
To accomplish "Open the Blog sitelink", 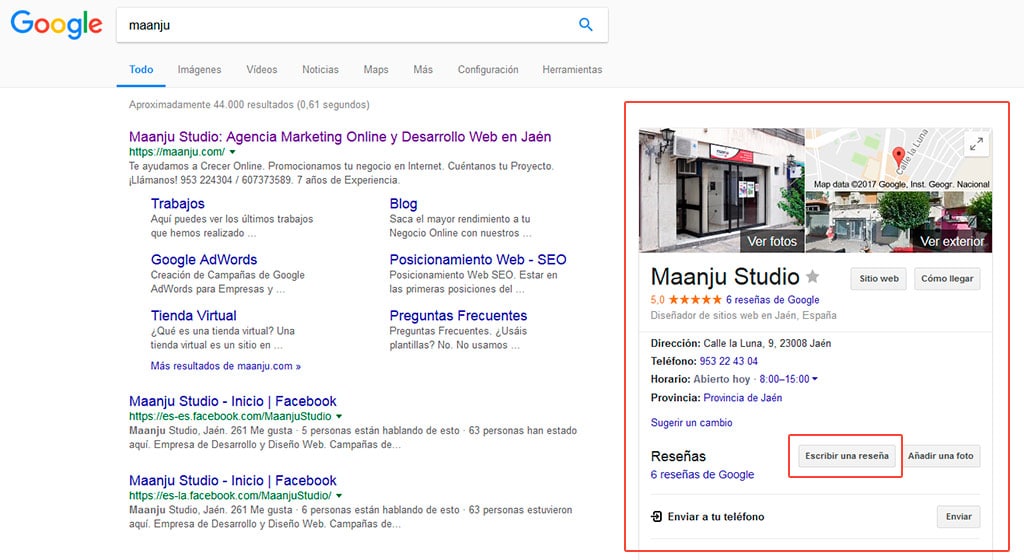I will point(404,204).
